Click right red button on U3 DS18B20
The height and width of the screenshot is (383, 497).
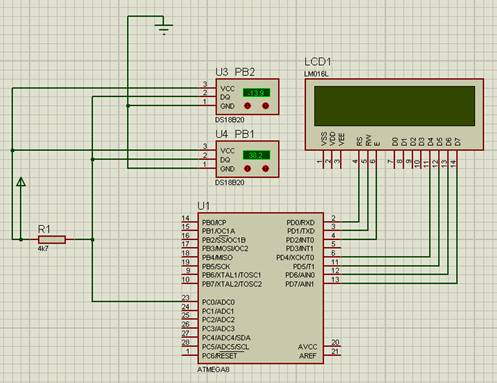click(x=265, y=106)
